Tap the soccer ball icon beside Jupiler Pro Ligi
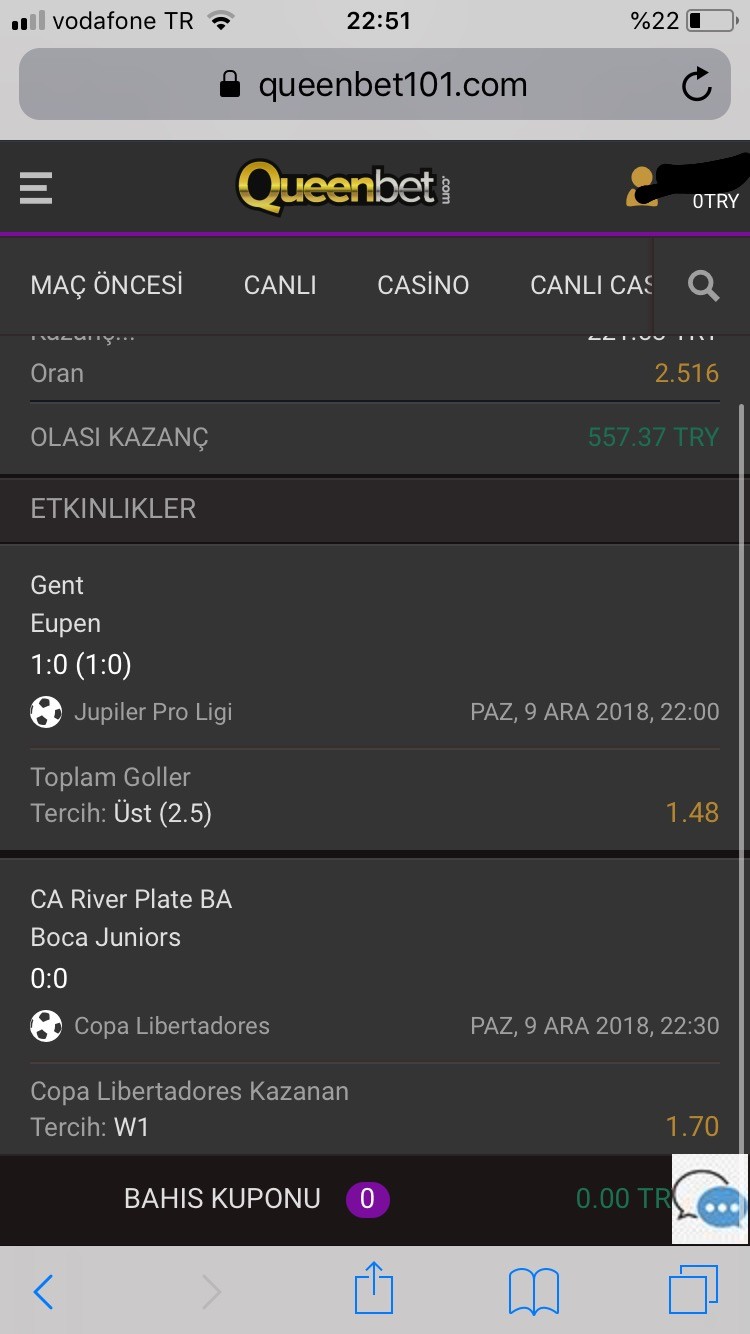The height and width of the screenshot is (1334, 750). click(46, 712)
